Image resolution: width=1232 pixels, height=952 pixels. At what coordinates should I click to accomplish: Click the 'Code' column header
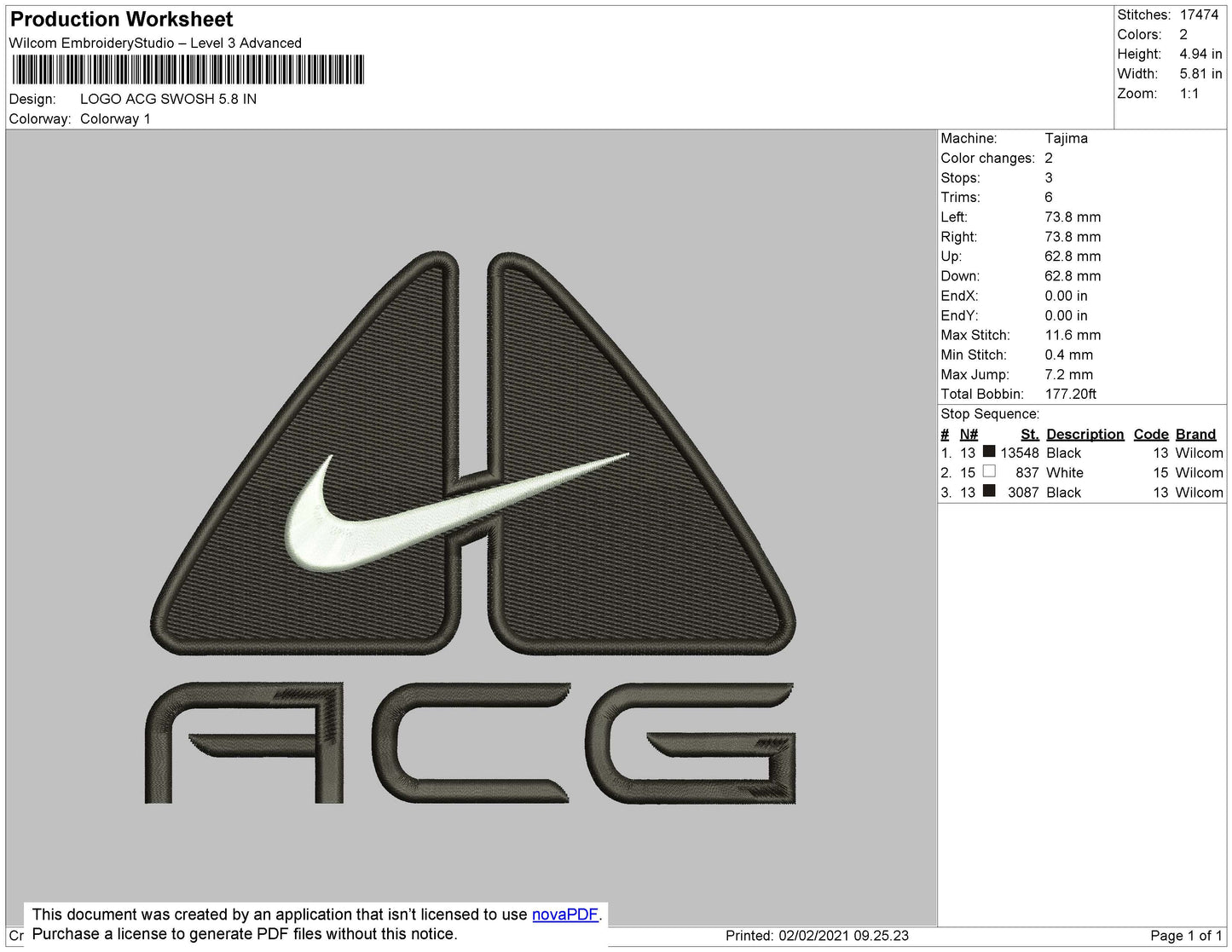(x=1151, y=434)
